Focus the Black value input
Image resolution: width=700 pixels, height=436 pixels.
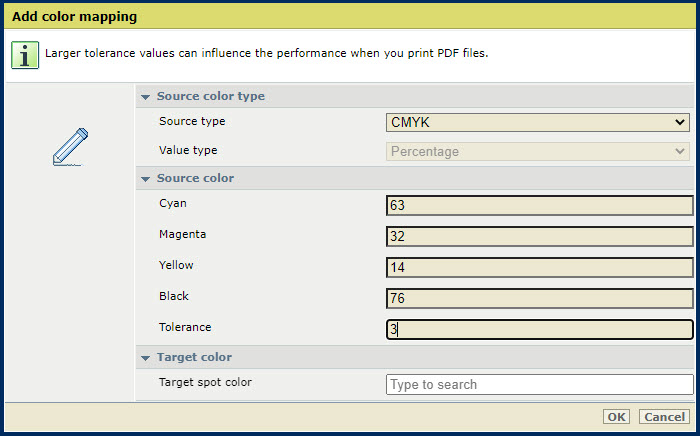(x=538, y=299)
